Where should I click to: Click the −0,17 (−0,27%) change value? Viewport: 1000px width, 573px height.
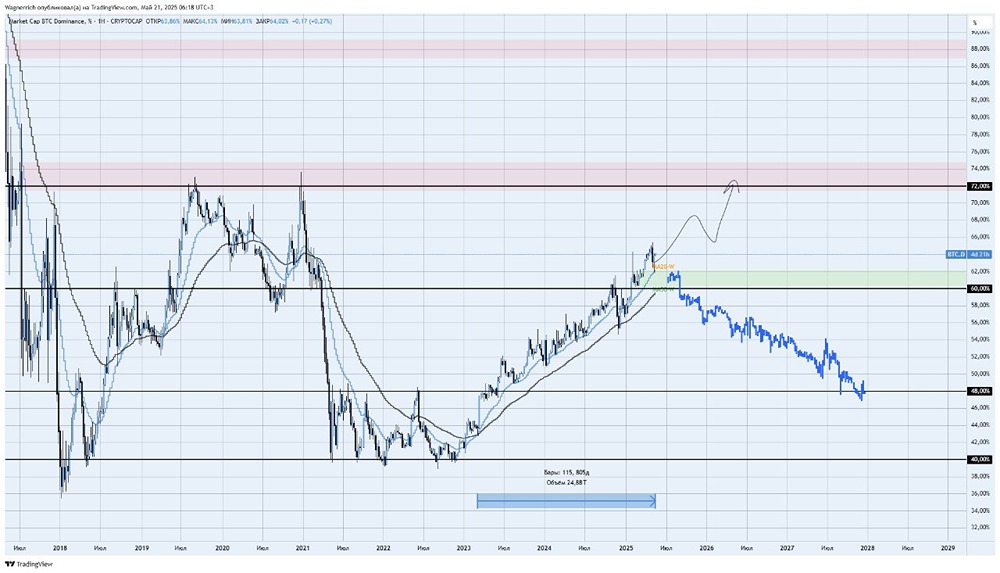[312, 21]
